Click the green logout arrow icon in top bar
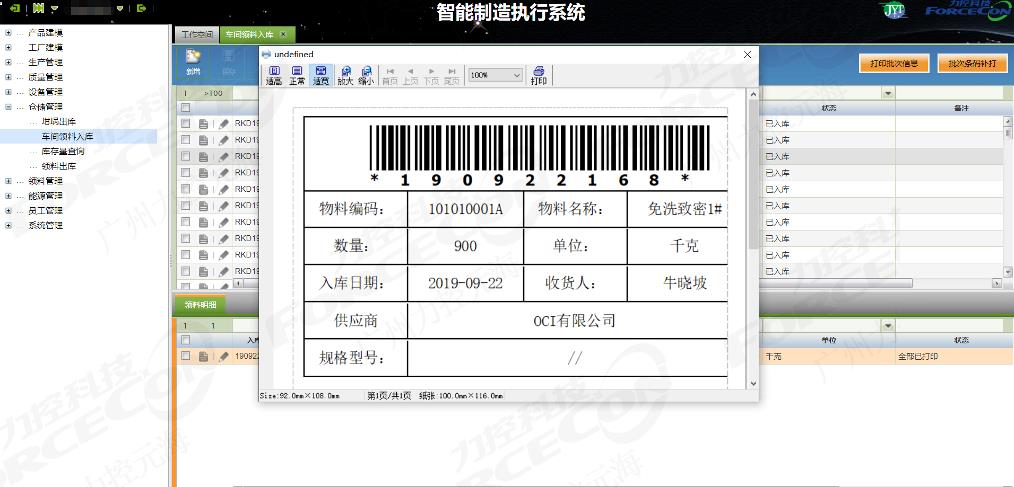The width and height of the screenshot is (1014, 487). [142, 8]
